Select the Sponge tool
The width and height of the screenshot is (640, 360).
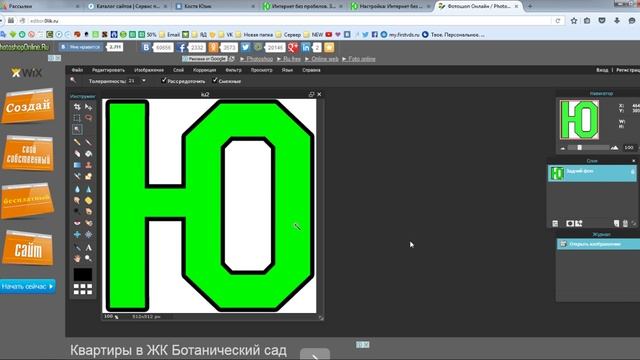coord(88,200)
